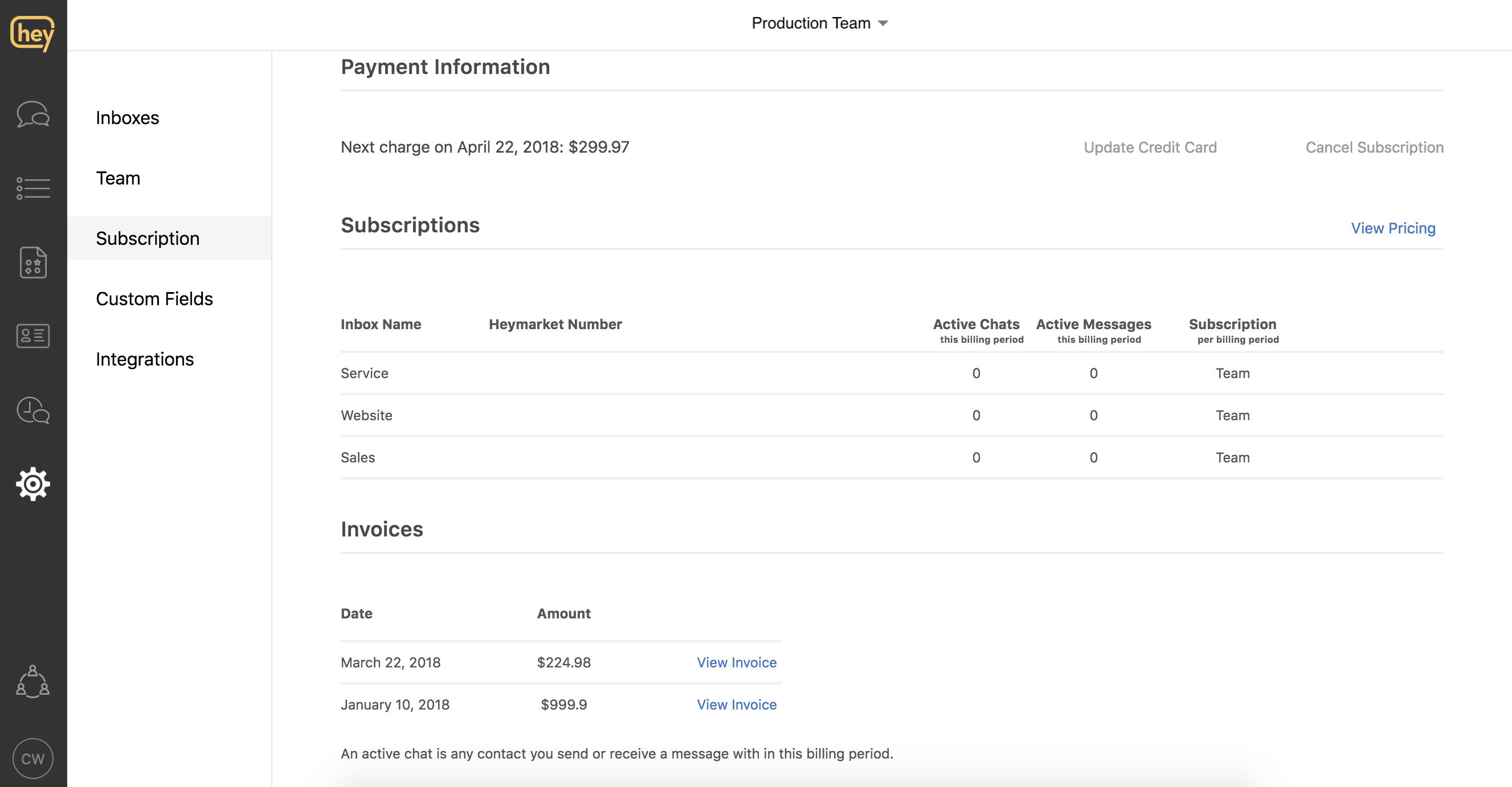1512x787 pixels.
Task: Go to Team settings
Action: [118, 178]
